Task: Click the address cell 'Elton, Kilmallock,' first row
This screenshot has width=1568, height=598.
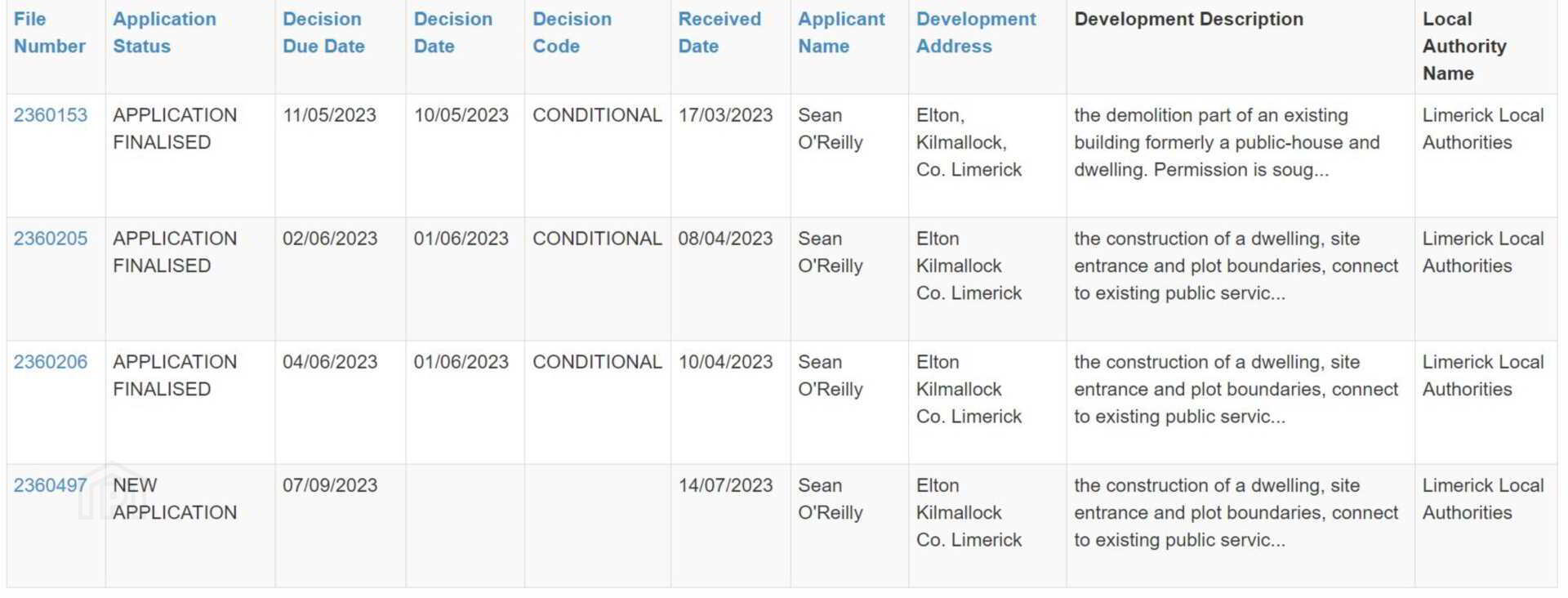Action: coord(969,143)
